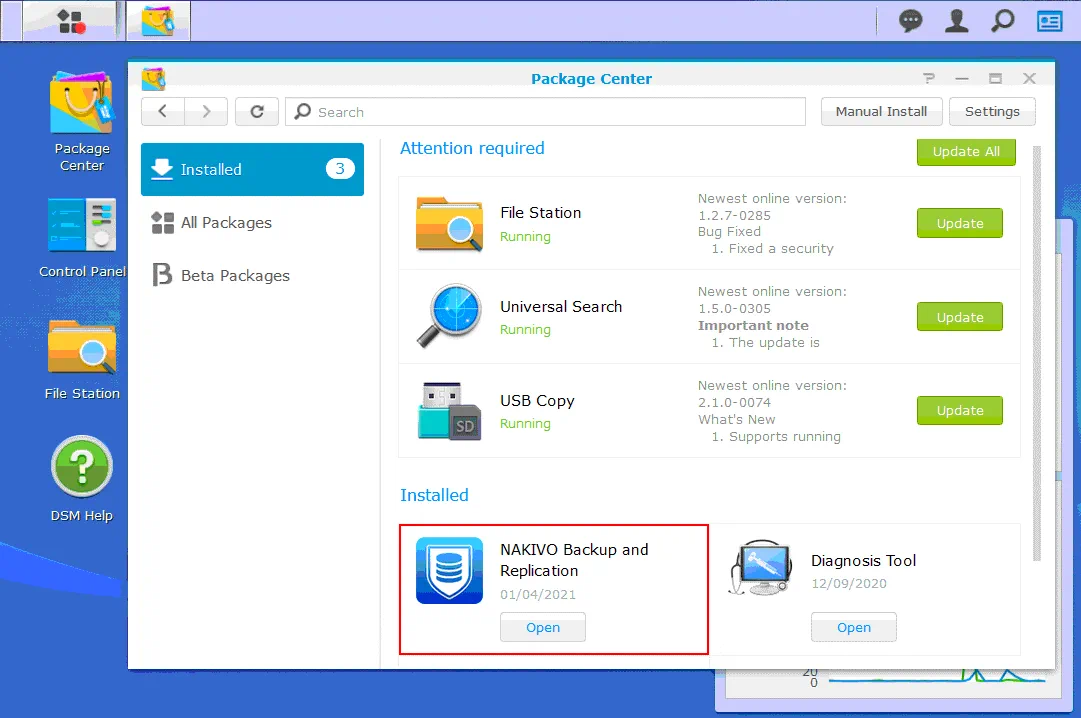This screenshot has width=1081, height=718.
Task: Open the Main Menu in taskbar
Action: point(72,21)
